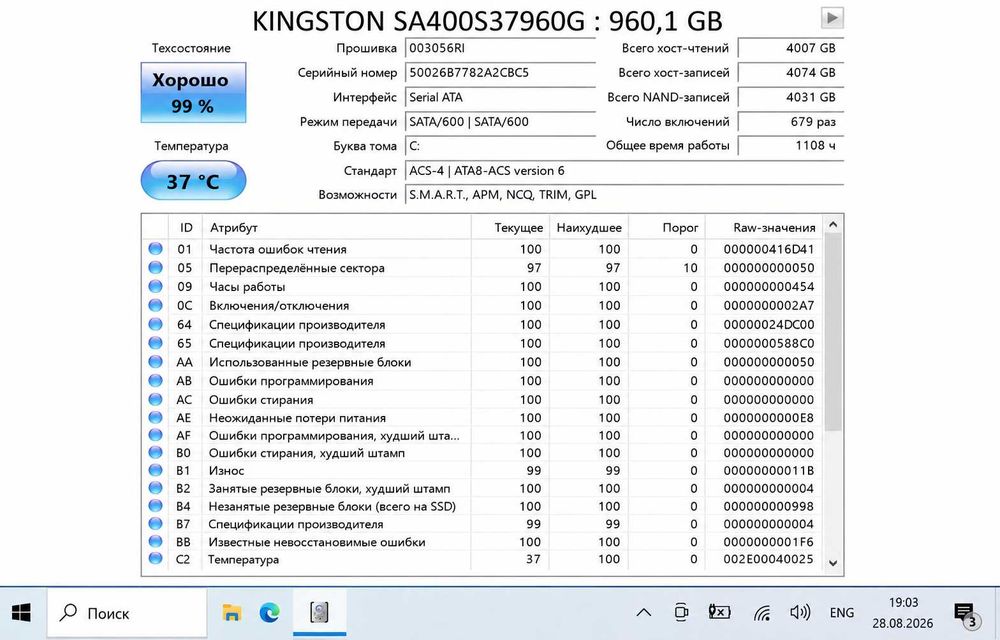Click raw value 002E00040025
The width and height of the screenshot is (1000, 640).
768,559
